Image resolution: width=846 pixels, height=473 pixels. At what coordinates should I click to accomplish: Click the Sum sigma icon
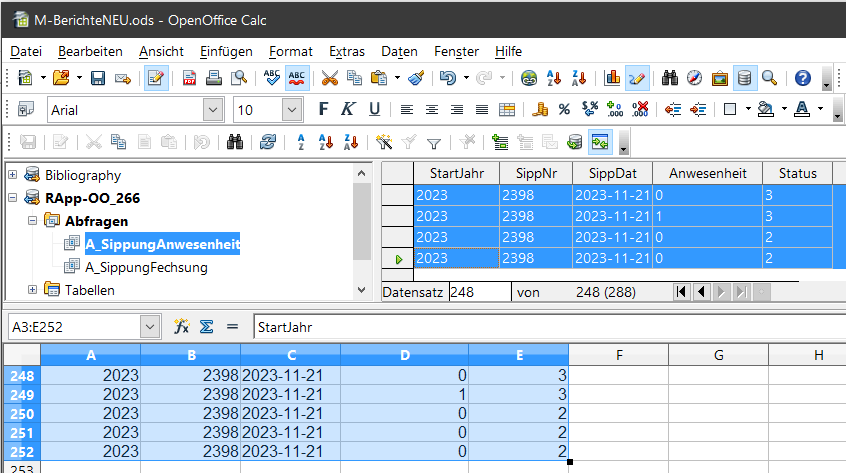(x=207, y=326)
